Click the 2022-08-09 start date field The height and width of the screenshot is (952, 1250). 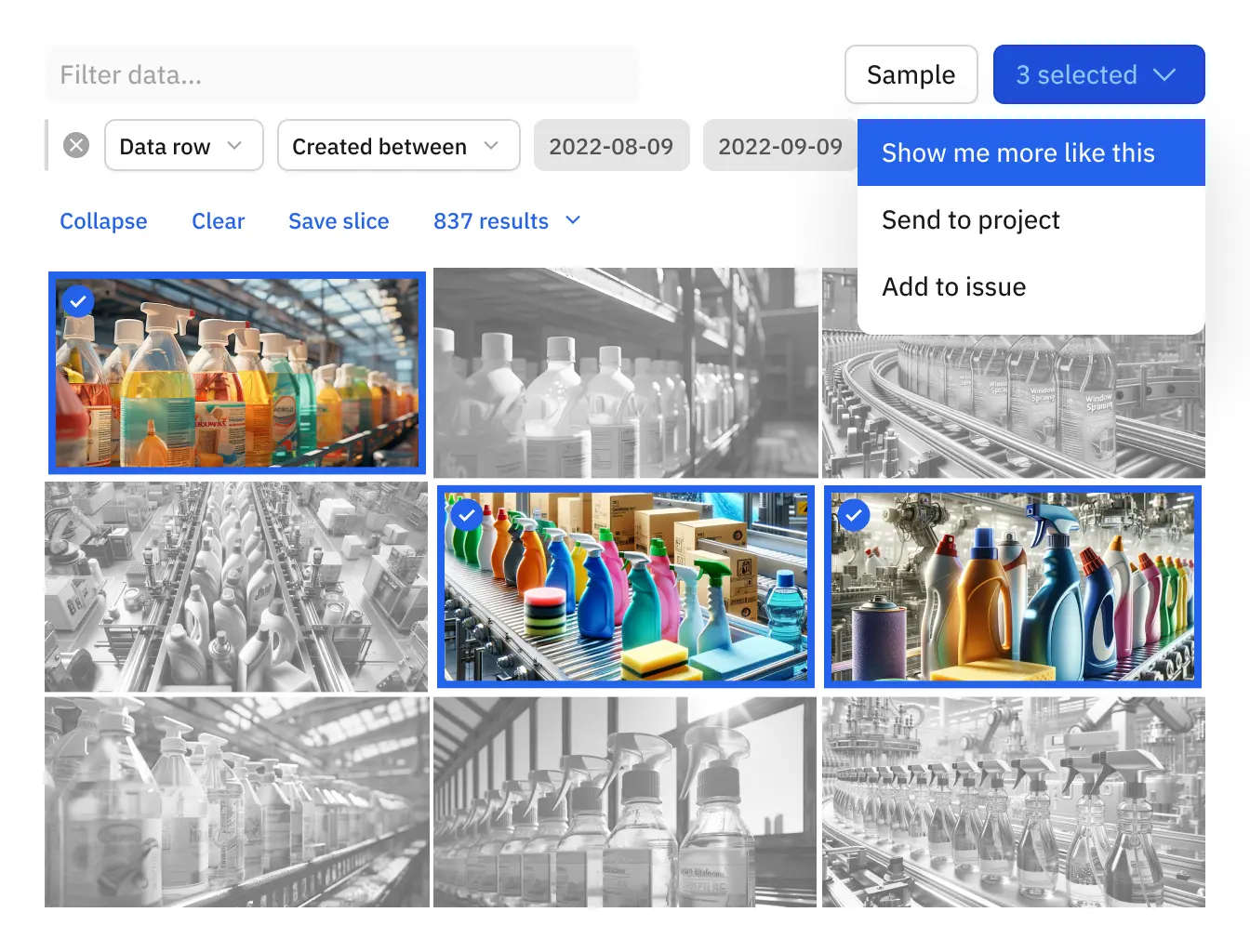click(x=611, y=145)
